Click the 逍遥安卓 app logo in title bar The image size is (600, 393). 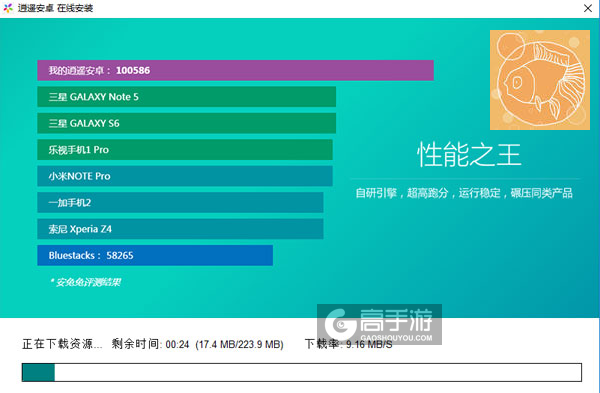tap(8, 8)
